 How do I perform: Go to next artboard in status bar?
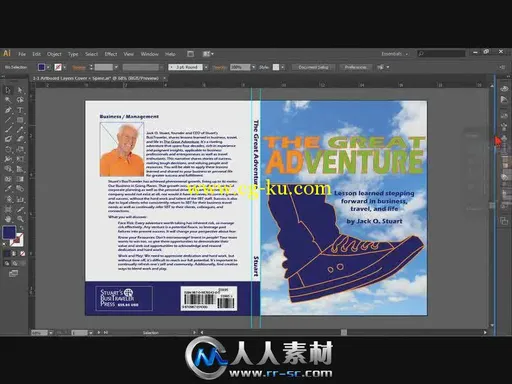point(99,332)
